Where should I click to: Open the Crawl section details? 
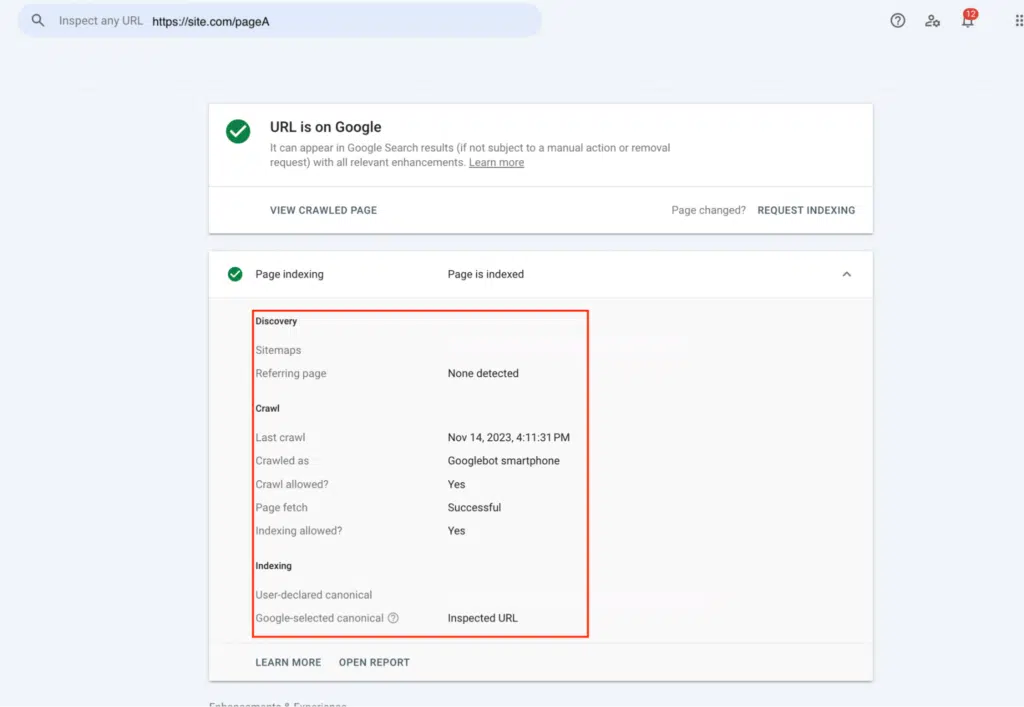[x=267, y=408]
